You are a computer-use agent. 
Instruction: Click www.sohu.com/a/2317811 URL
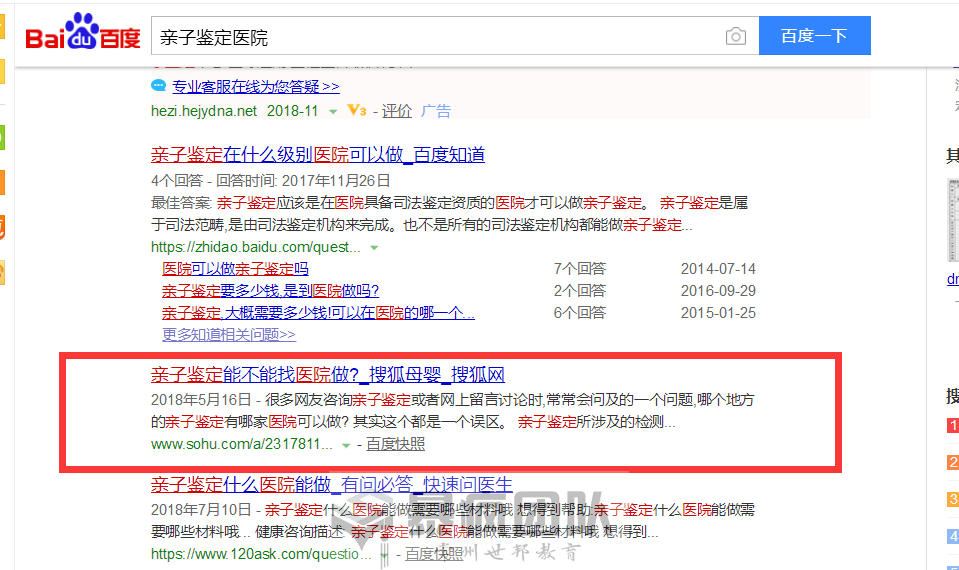pyautogui.click(x=242, y=444)
